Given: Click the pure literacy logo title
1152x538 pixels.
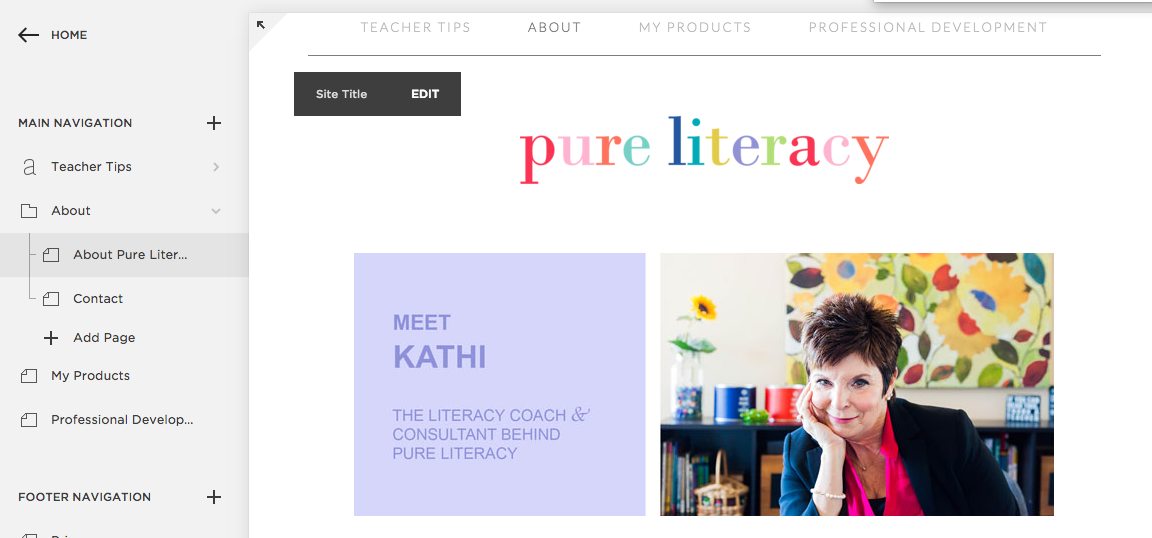Looking at the screenshot, I should 704,150.
